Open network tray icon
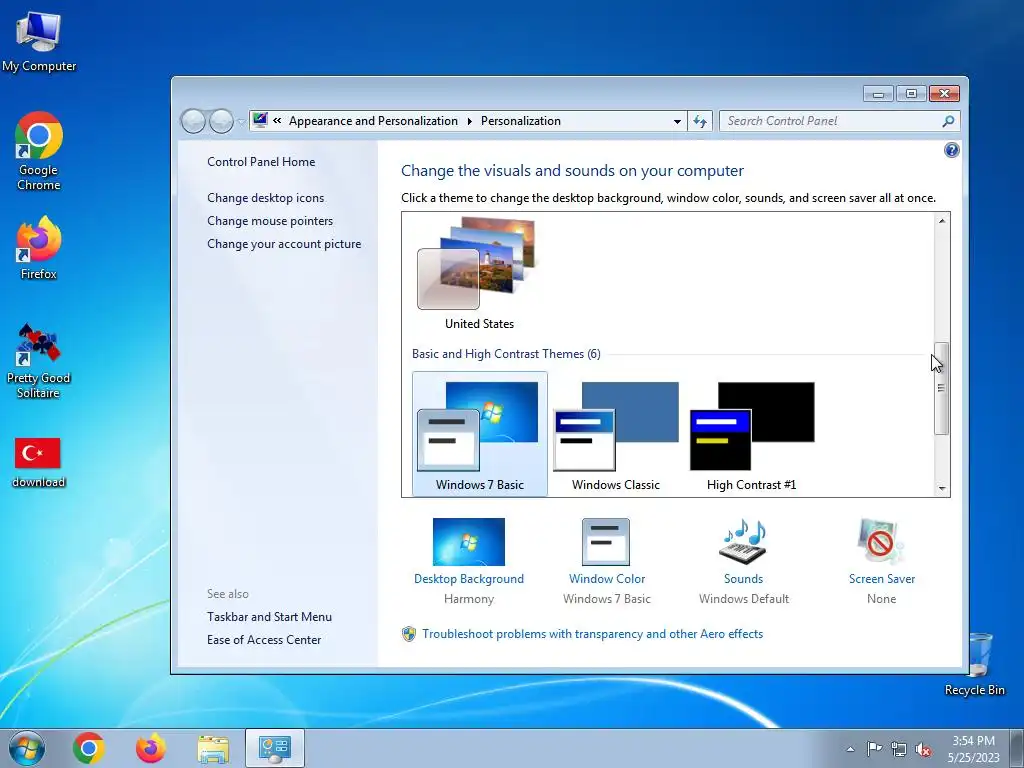The height and width of the screenshot is (768, 1024). (899, 749)
